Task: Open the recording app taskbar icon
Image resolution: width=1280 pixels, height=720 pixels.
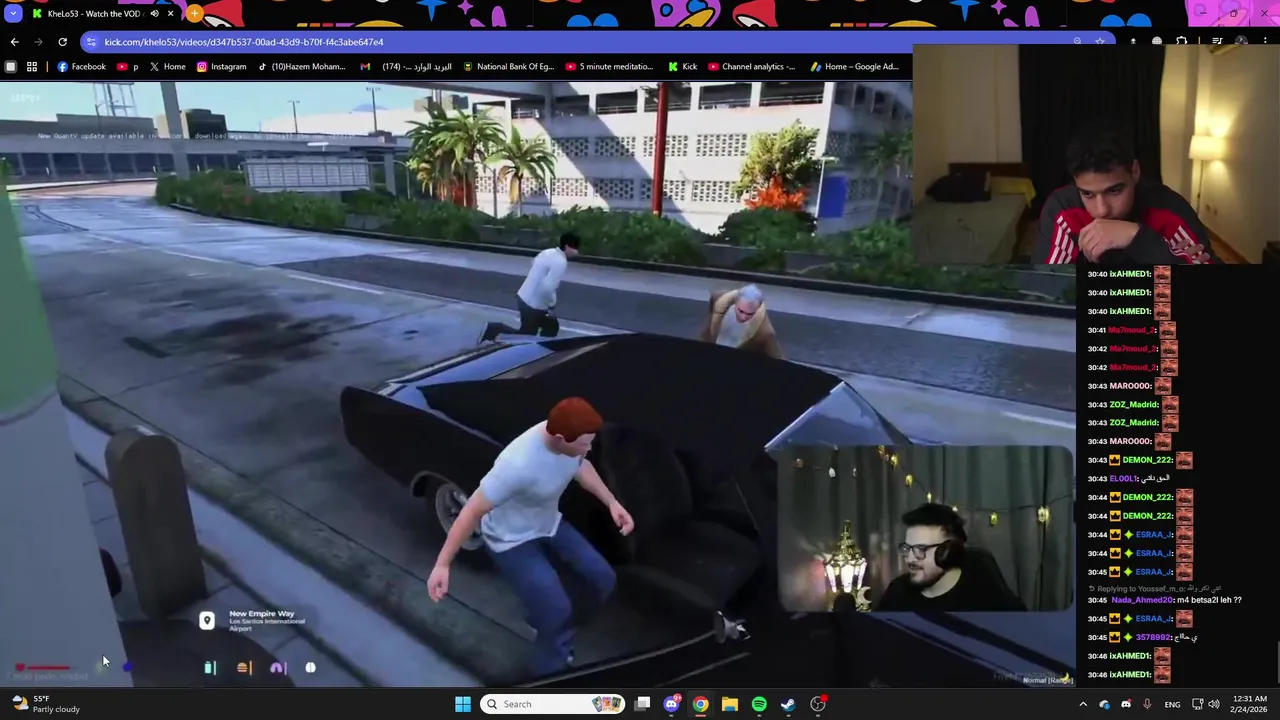Action: click(818, 704)
